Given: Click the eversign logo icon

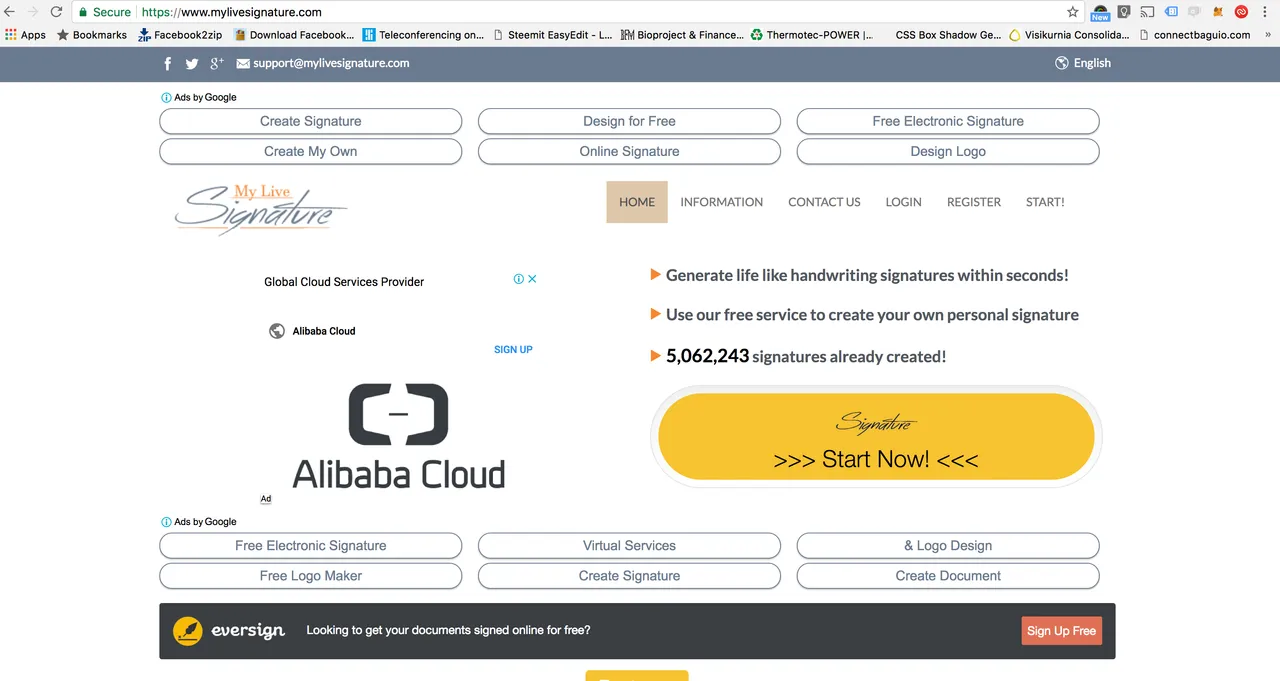Looking at the screenshot, I should (x=188, y=631).
